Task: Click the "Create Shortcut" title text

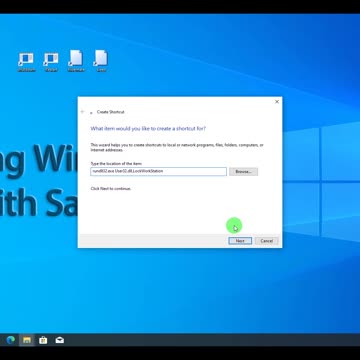Action: click(x=111, y=112)
